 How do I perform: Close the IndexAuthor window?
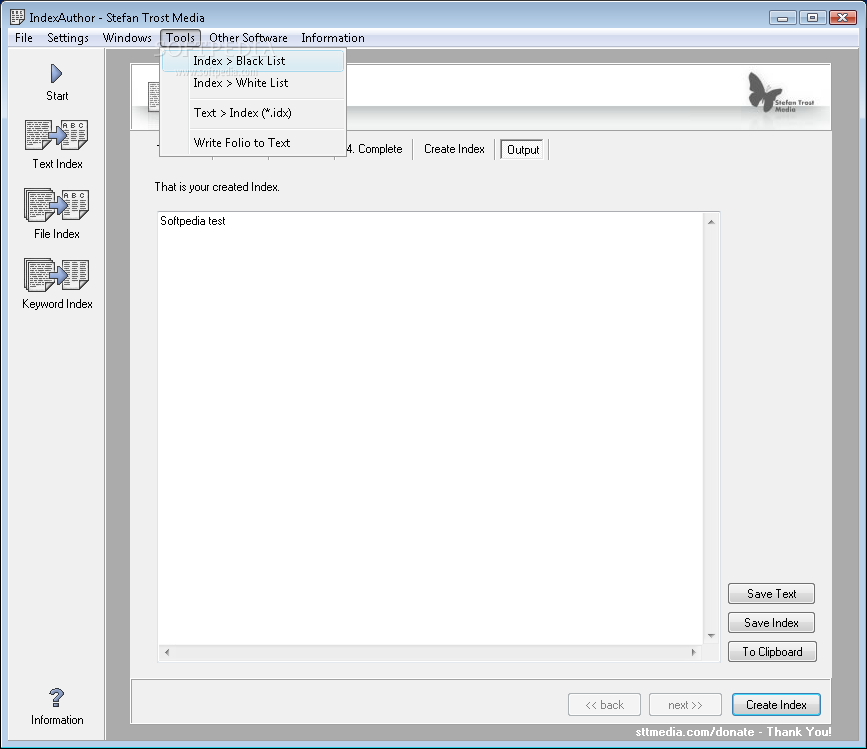point(843,18)
